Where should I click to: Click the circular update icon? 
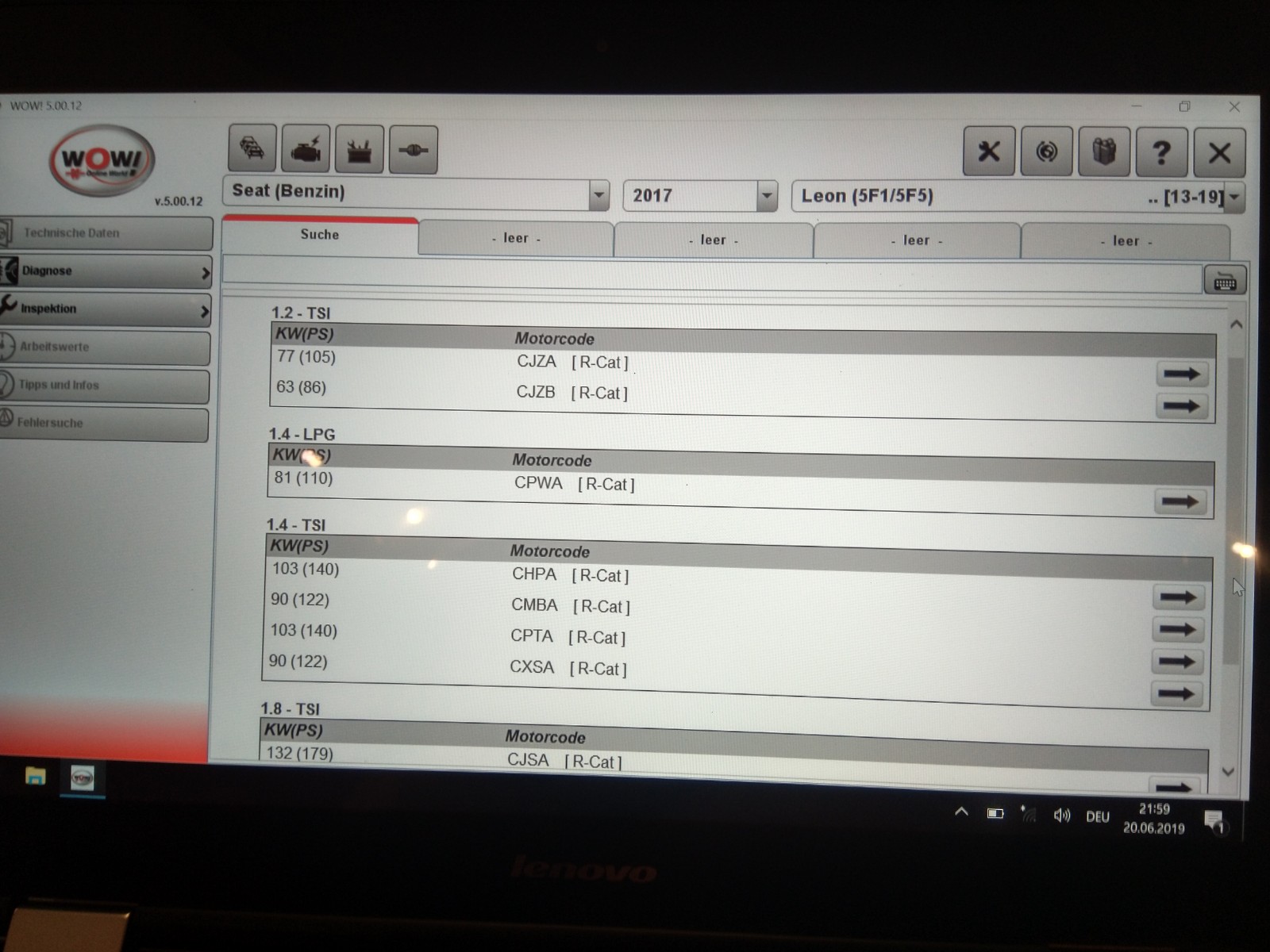click(x=1047, y=151)
